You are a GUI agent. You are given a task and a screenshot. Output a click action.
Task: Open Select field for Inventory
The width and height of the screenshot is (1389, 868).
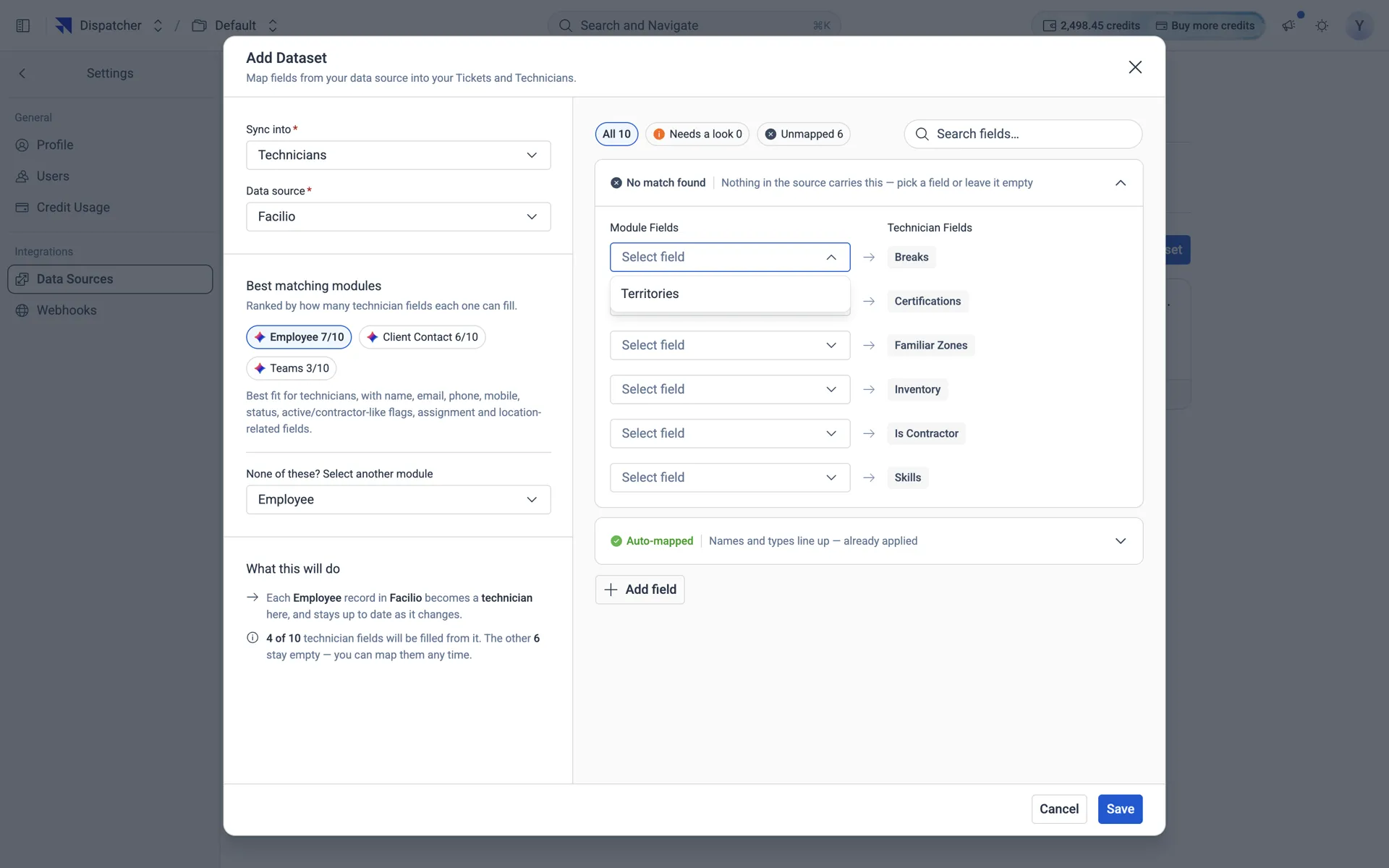point(730,389)
